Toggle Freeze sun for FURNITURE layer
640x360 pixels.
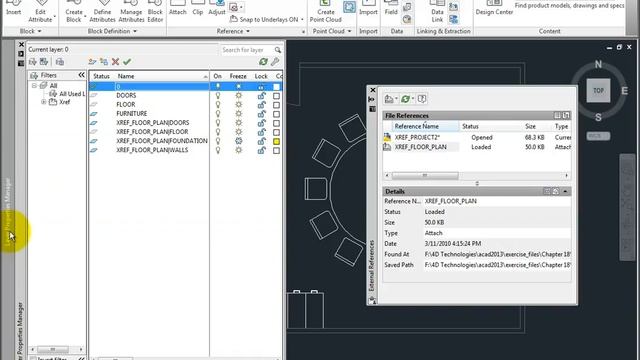tap(238, 113)
